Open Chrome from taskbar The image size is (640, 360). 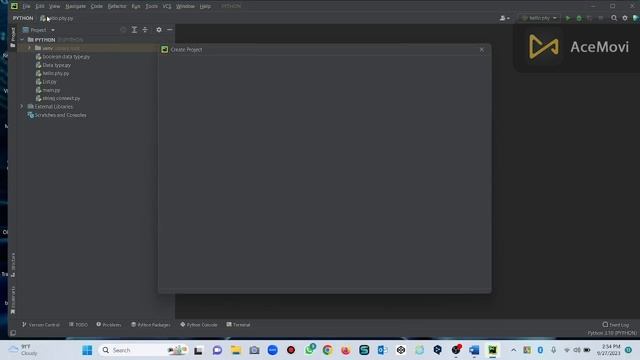[x=327, y=350]
